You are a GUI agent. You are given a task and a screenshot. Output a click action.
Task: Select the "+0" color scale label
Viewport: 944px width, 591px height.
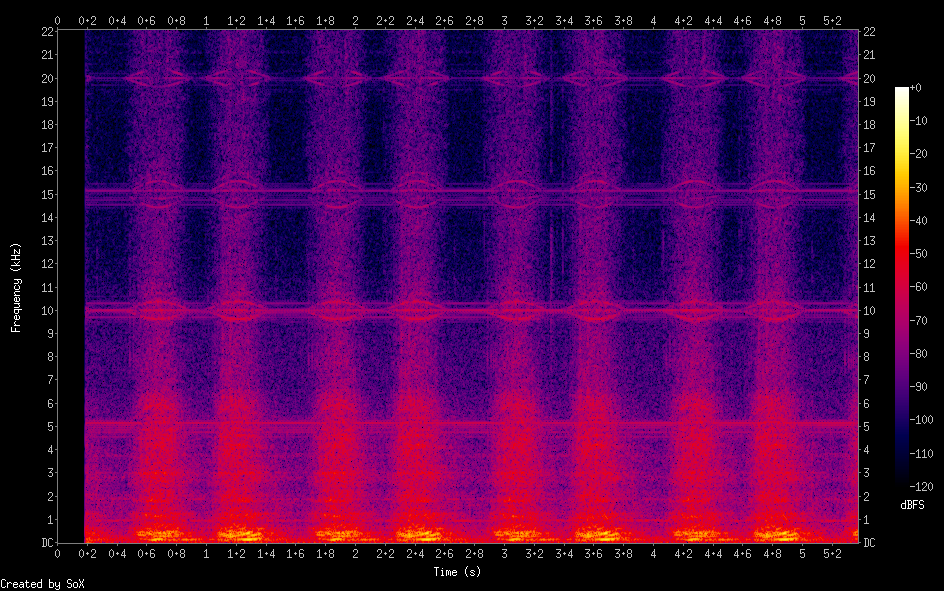click(915, 88)
